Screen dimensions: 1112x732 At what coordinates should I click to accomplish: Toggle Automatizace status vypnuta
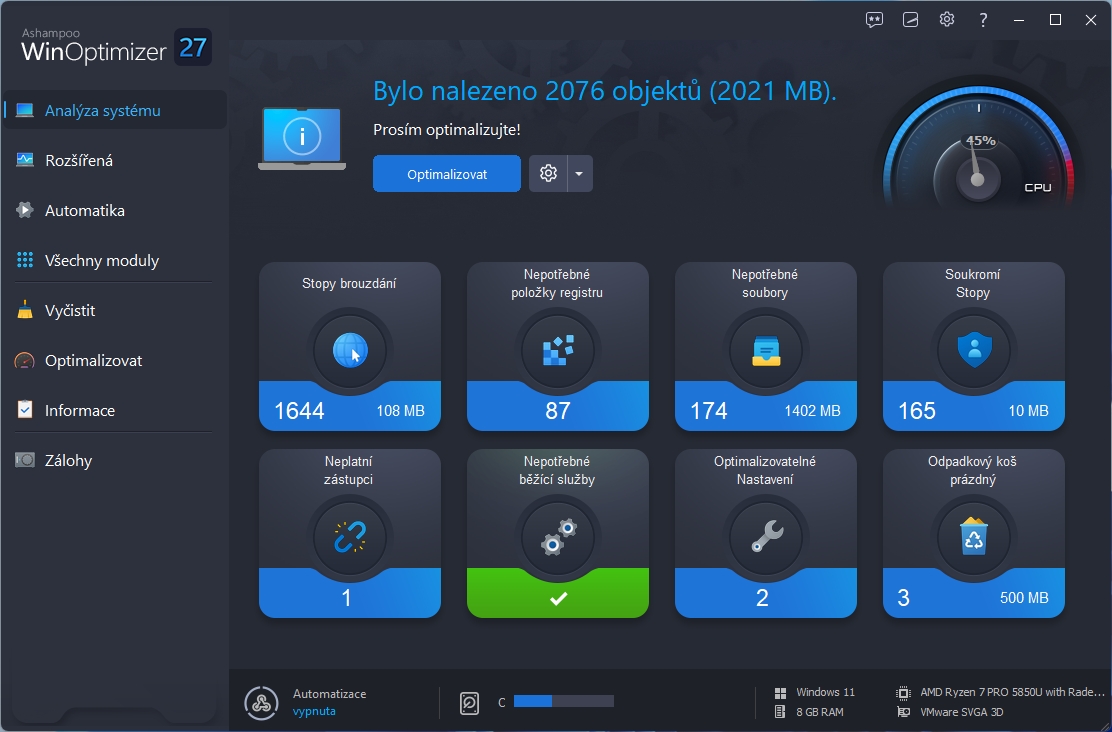(314, 711)
